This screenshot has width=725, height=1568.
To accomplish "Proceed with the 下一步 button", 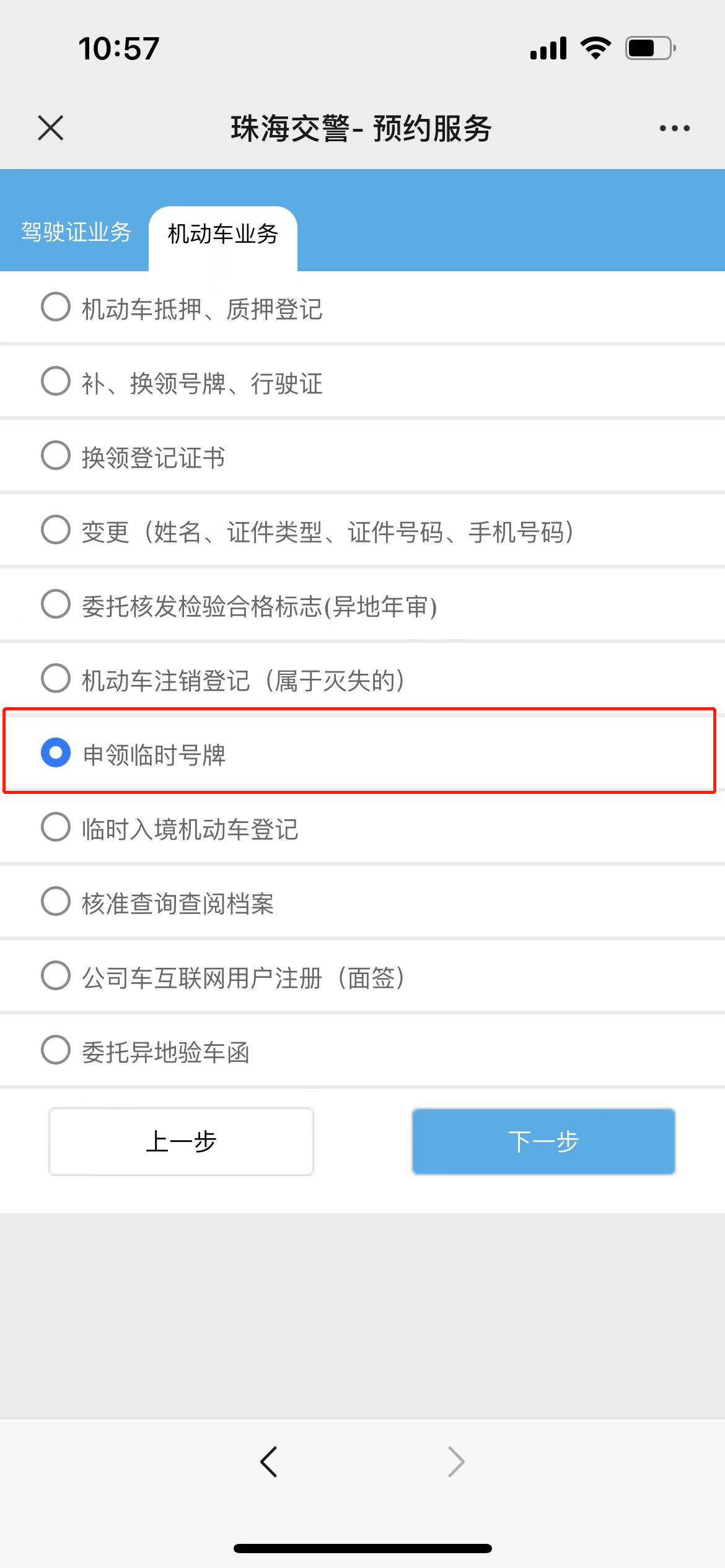I will [x=543, y=1141].
